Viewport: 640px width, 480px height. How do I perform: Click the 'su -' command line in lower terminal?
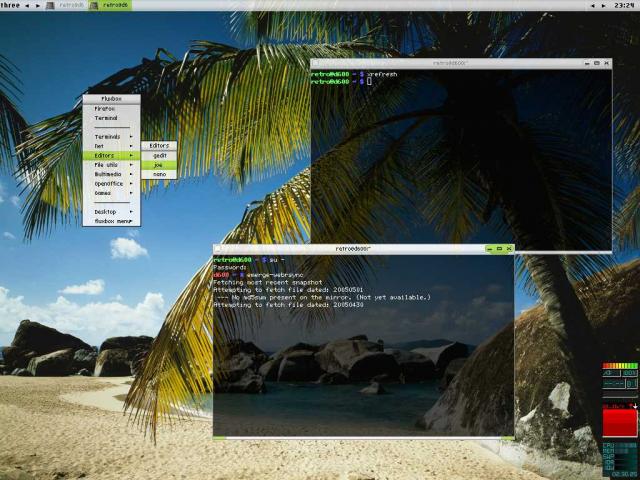pyautogui.click(x=249, y=260)
